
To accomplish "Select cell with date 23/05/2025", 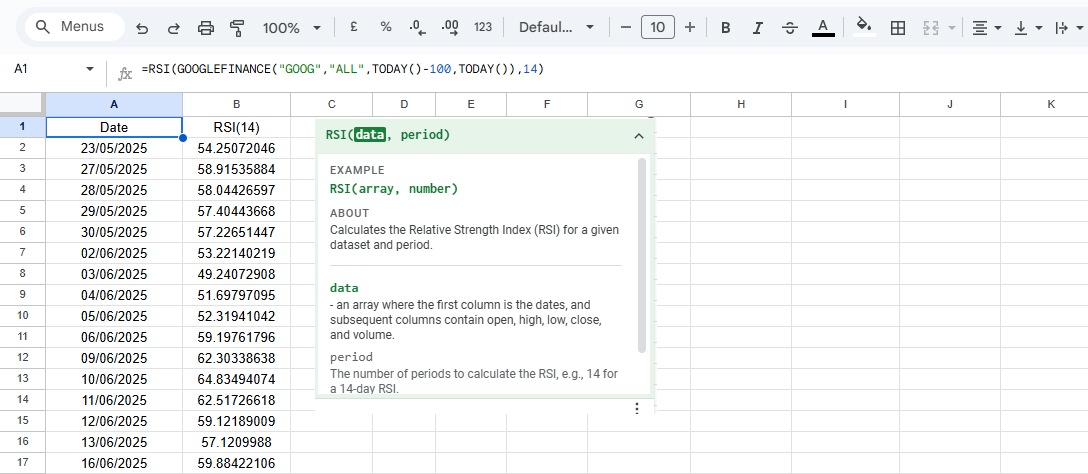I will 114,149.
